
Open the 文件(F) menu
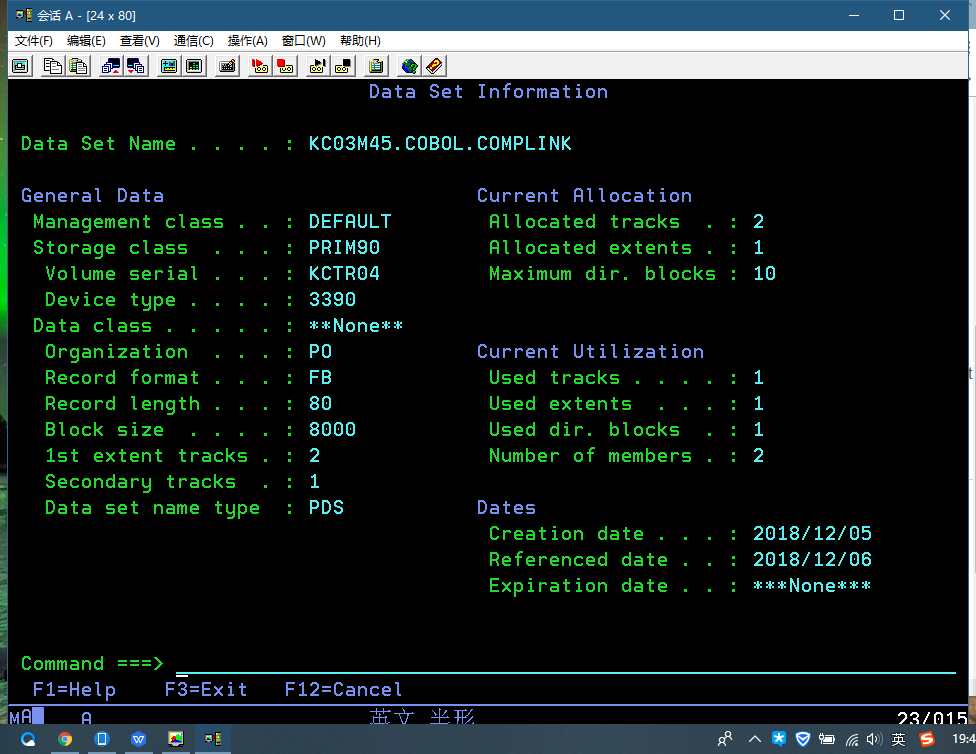(x=34, y=41)
